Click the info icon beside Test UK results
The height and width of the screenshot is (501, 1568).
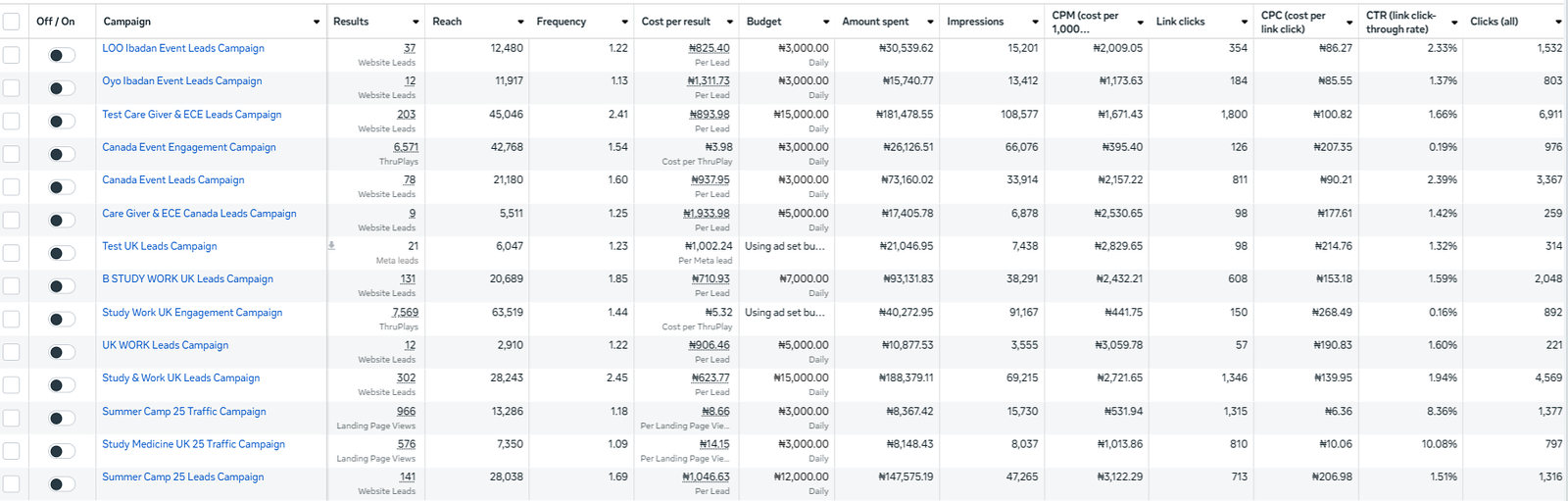click(x=331, y=246)
